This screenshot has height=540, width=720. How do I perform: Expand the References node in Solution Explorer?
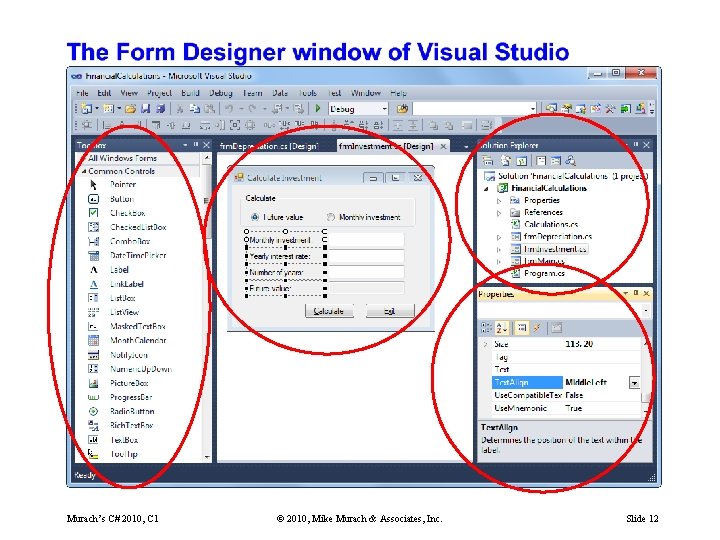(x=499, y=213)
